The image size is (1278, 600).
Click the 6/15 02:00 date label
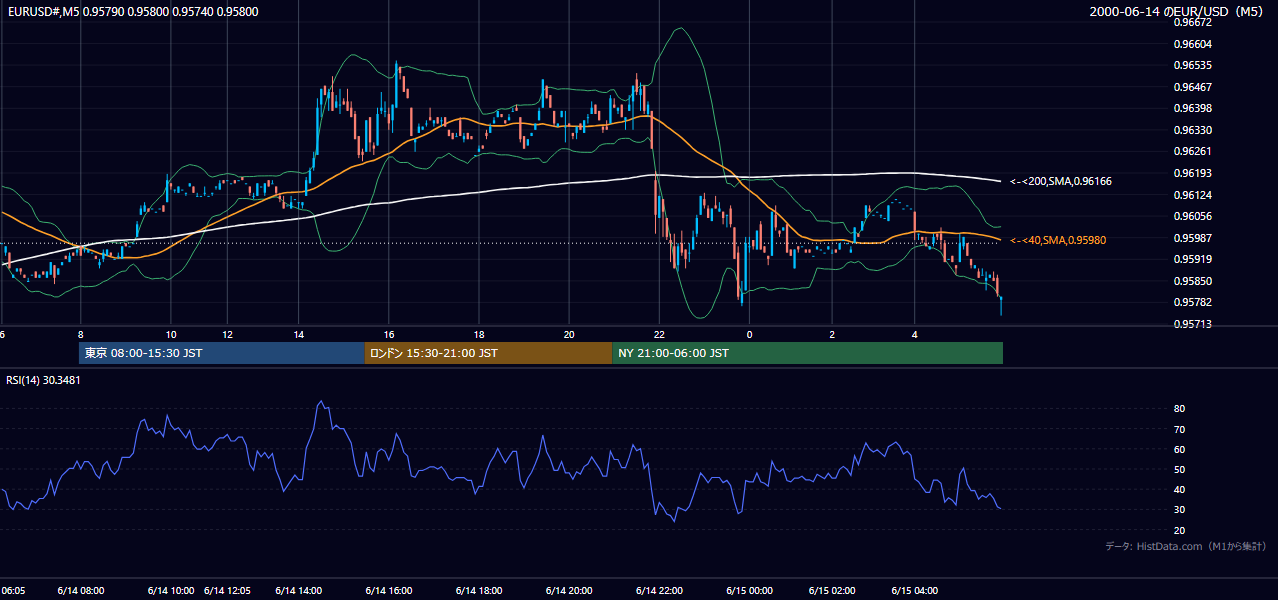pyautogui.click(x=832, y=590)
